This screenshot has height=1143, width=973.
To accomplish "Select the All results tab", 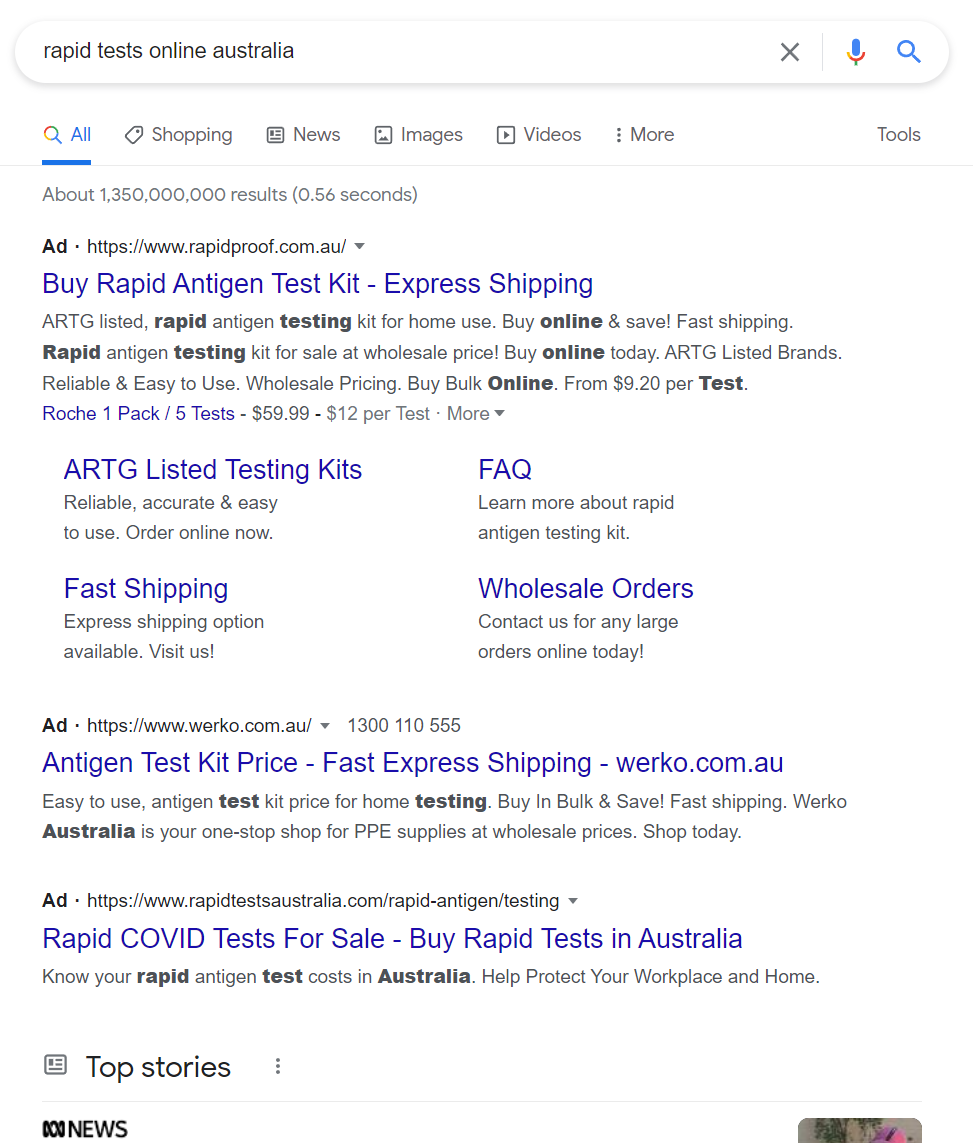I will pos(66,135).
